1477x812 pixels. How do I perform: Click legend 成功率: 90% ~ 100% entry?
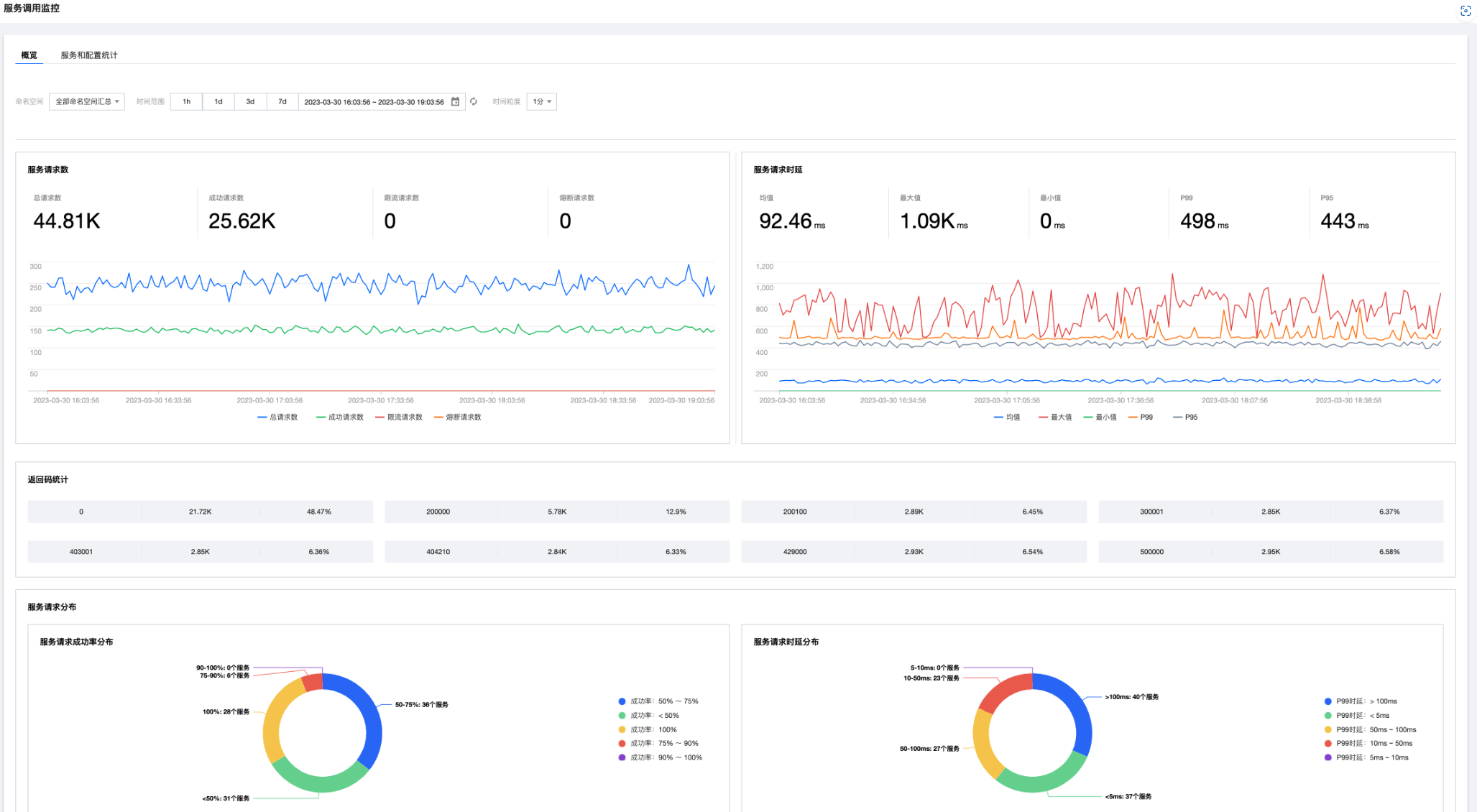(661, 757)
